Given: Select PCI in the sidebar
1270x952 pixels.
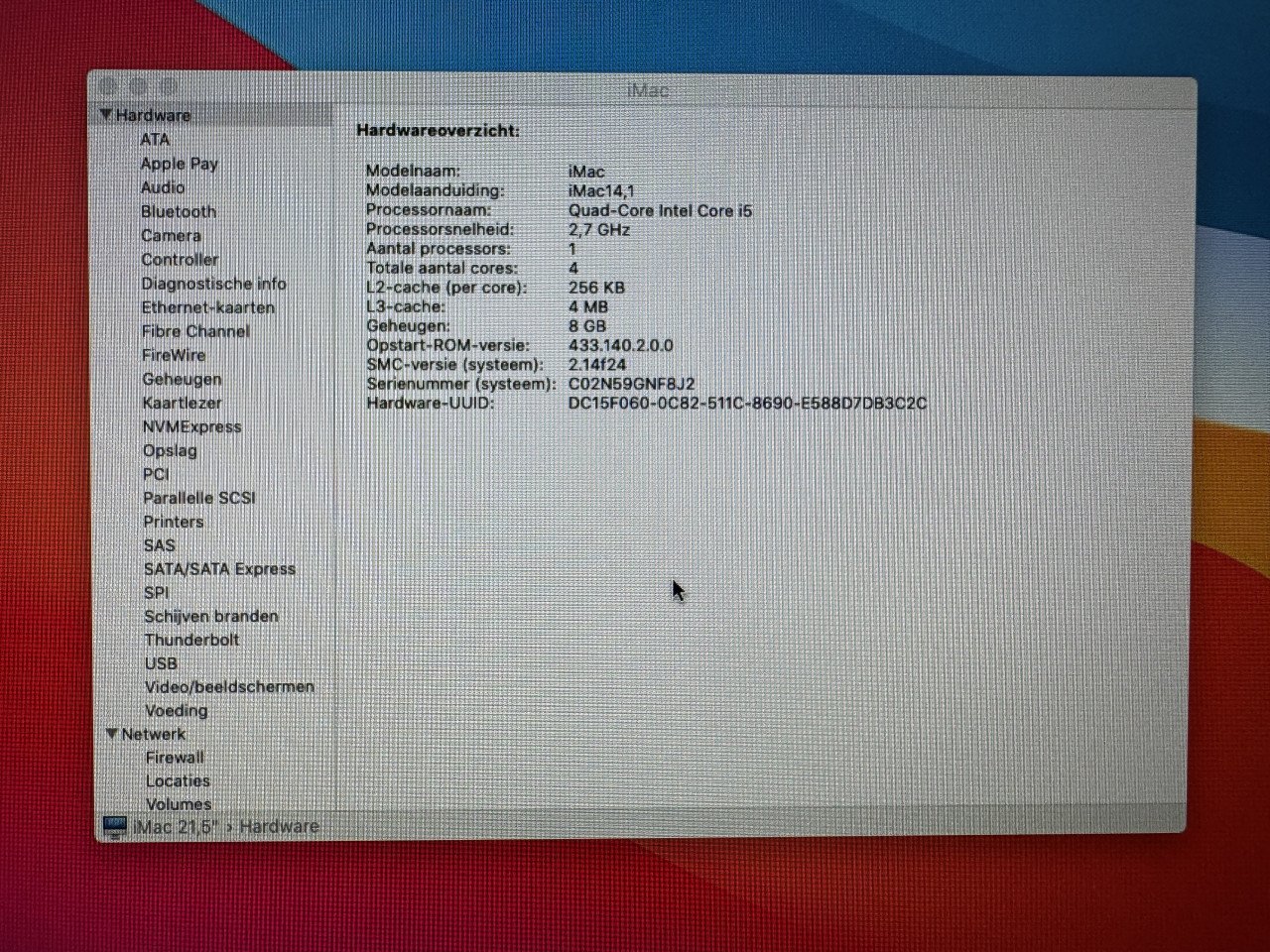Looking at the screenshot, I should (x=156, y=474).
